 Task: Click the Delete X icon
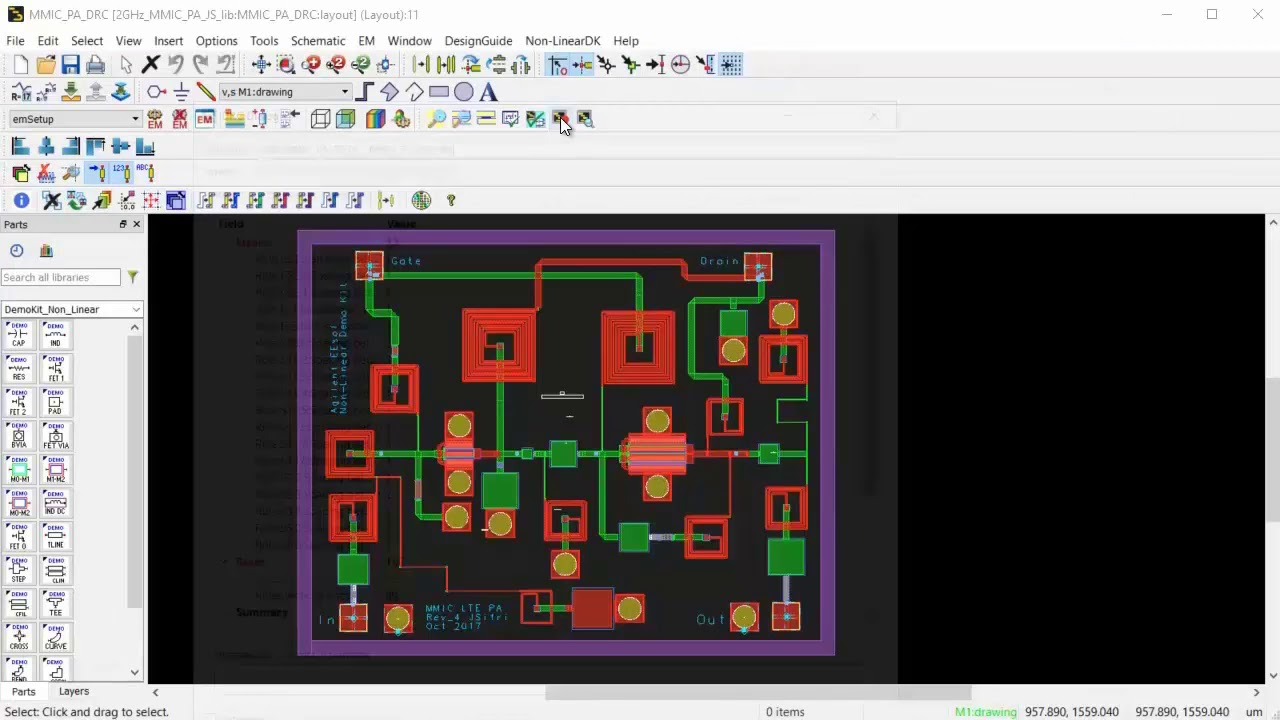(151, 65)
